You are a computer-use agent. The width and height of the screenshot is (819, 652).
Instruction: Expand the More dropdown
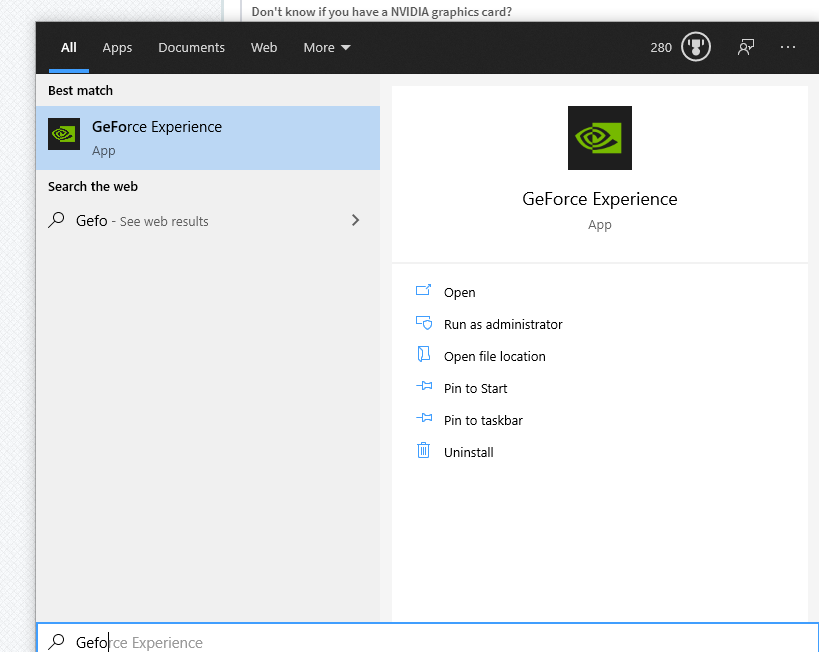tap(326, 48)
